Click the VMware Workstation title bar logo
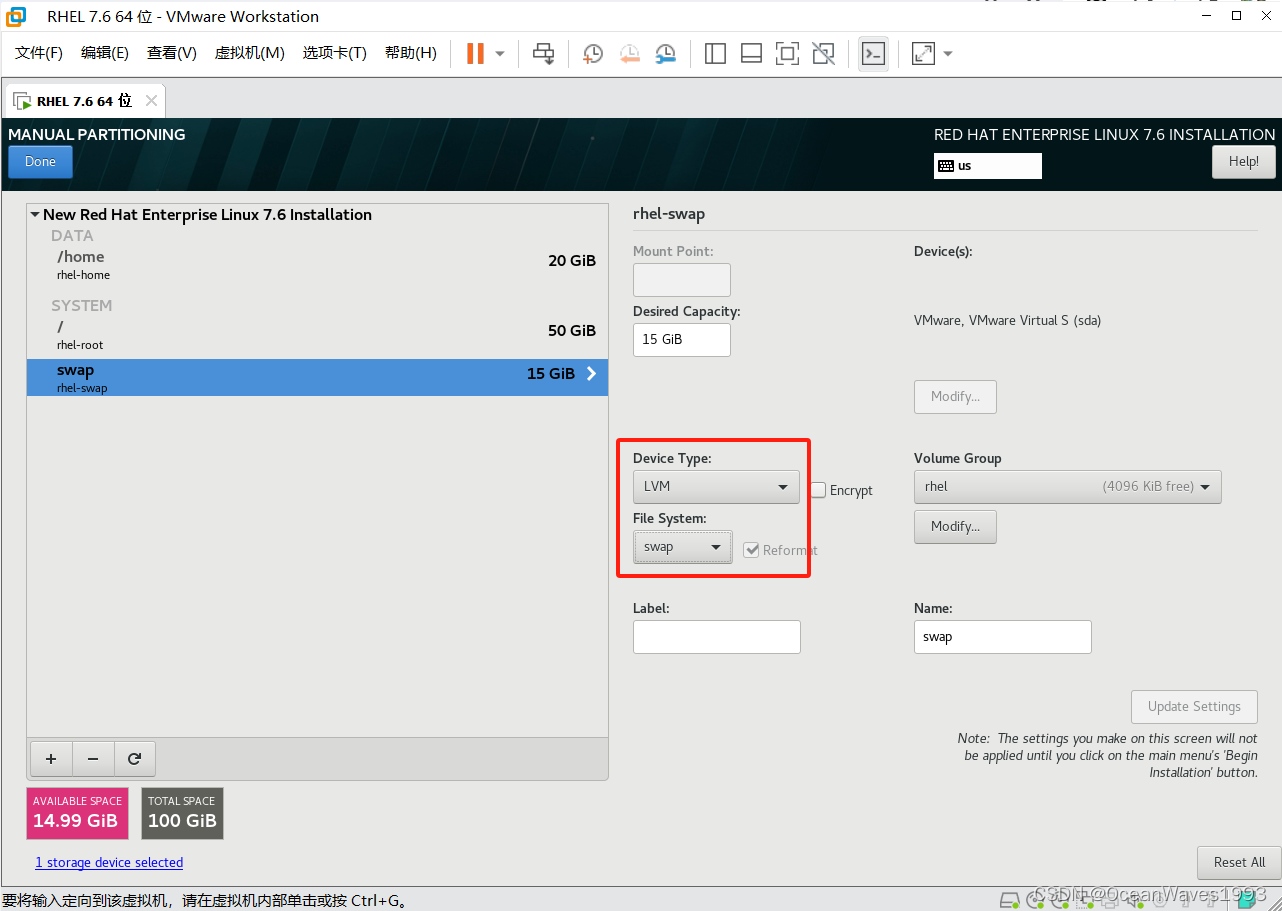Viewport: 1282px width, 911px height. (16, 16)
